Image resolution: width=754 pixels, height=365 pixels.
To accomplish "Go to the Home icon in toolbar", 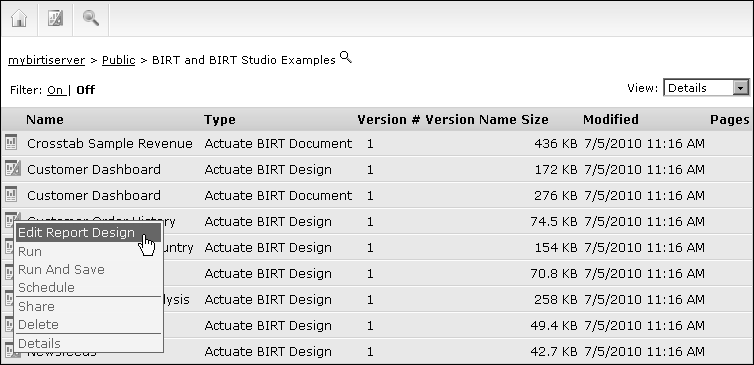I will point(19,19).
